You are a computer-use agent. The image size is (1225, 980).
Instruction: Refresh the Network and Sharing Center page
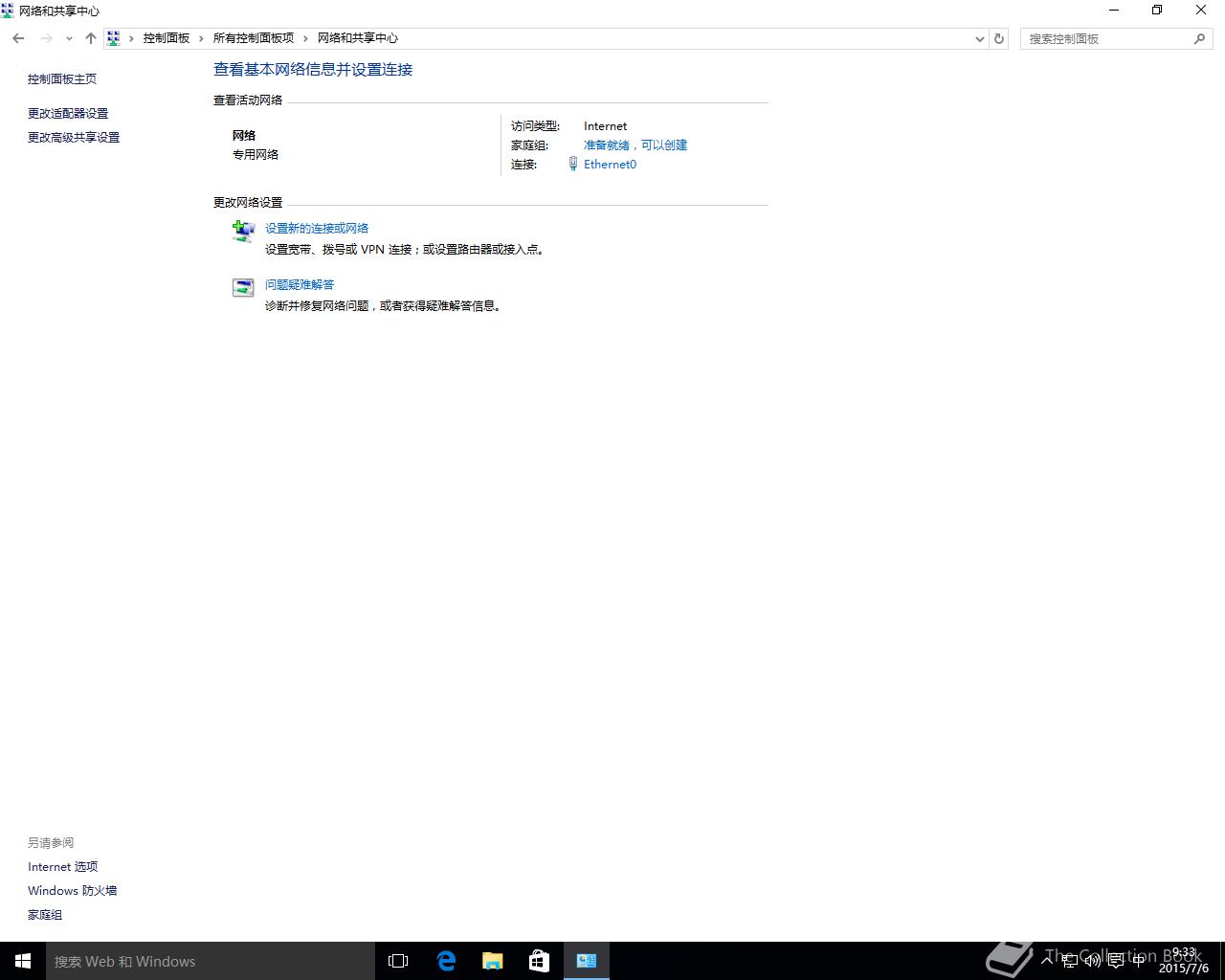(999, 39)
